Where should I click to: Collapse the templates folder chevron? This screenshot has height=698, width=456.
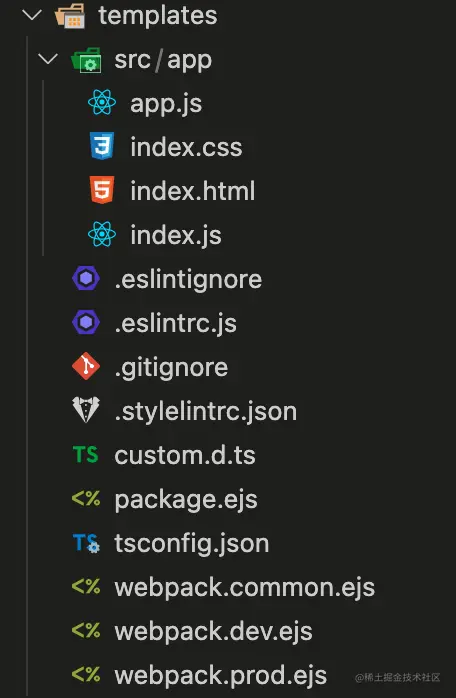[x=32, y=15]
